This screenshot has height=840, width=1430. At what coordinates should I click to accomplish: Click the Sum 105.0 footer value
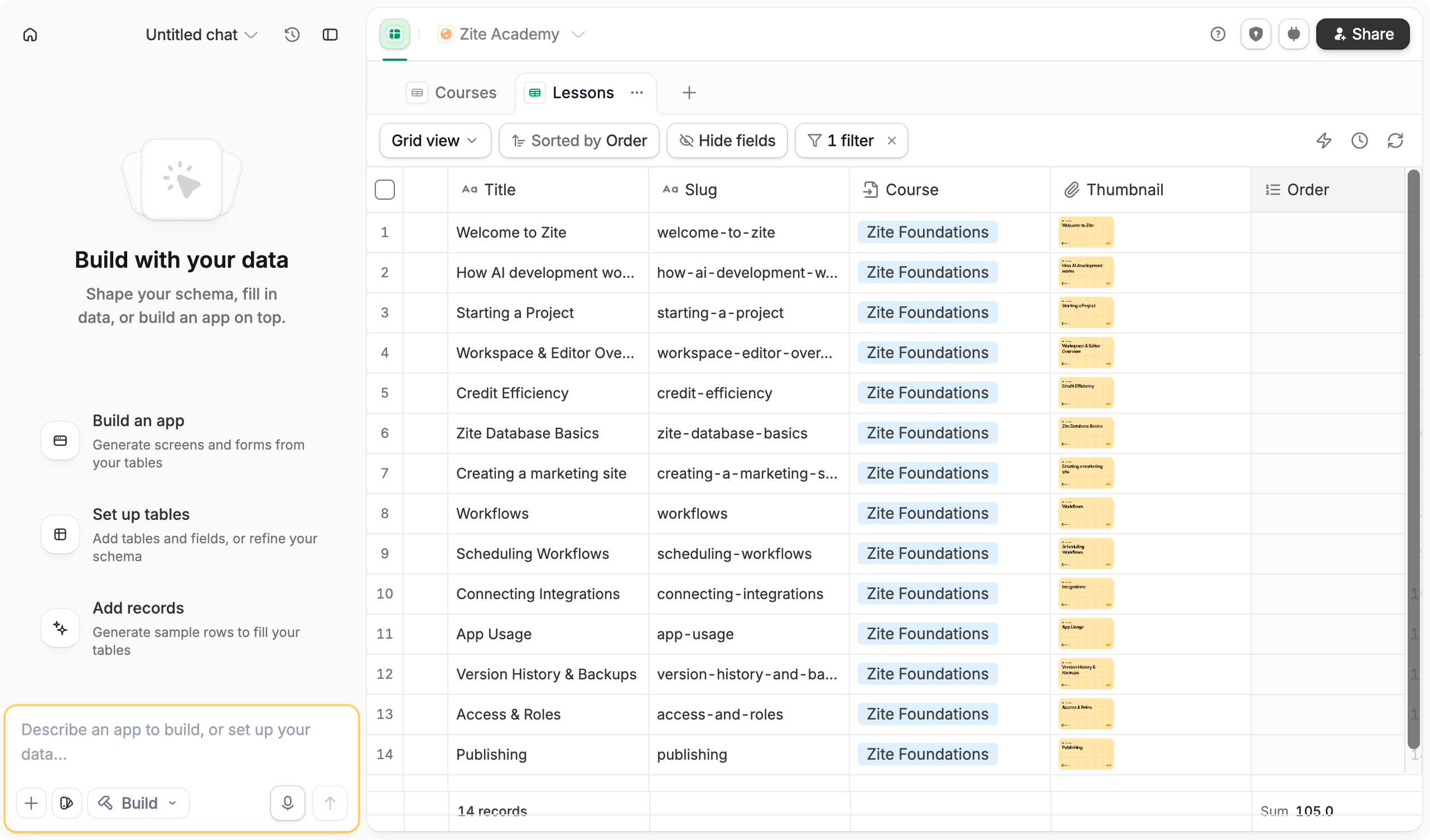(1297, 811)
